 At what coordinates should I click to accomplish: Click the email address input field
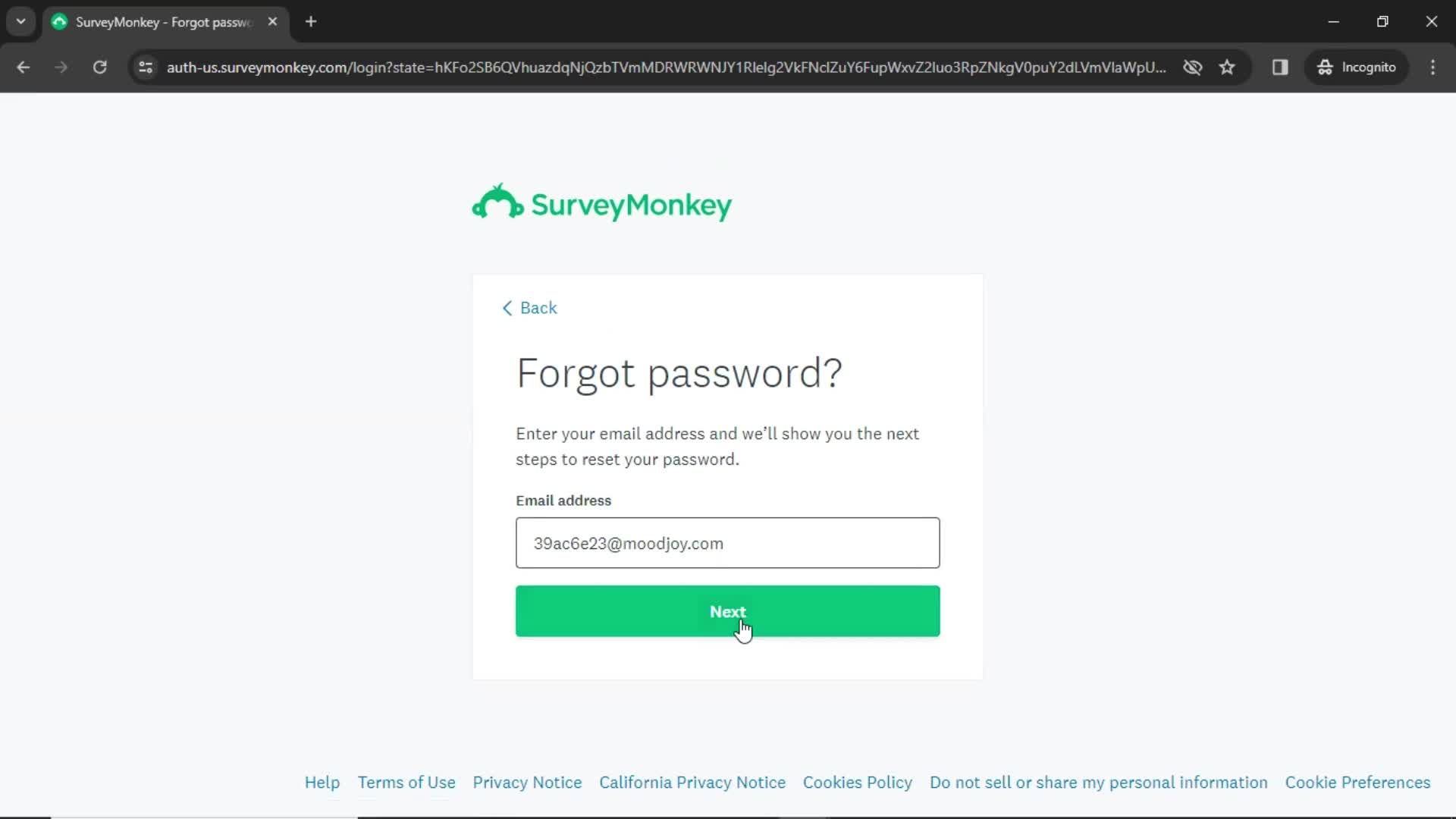[727, 543]
